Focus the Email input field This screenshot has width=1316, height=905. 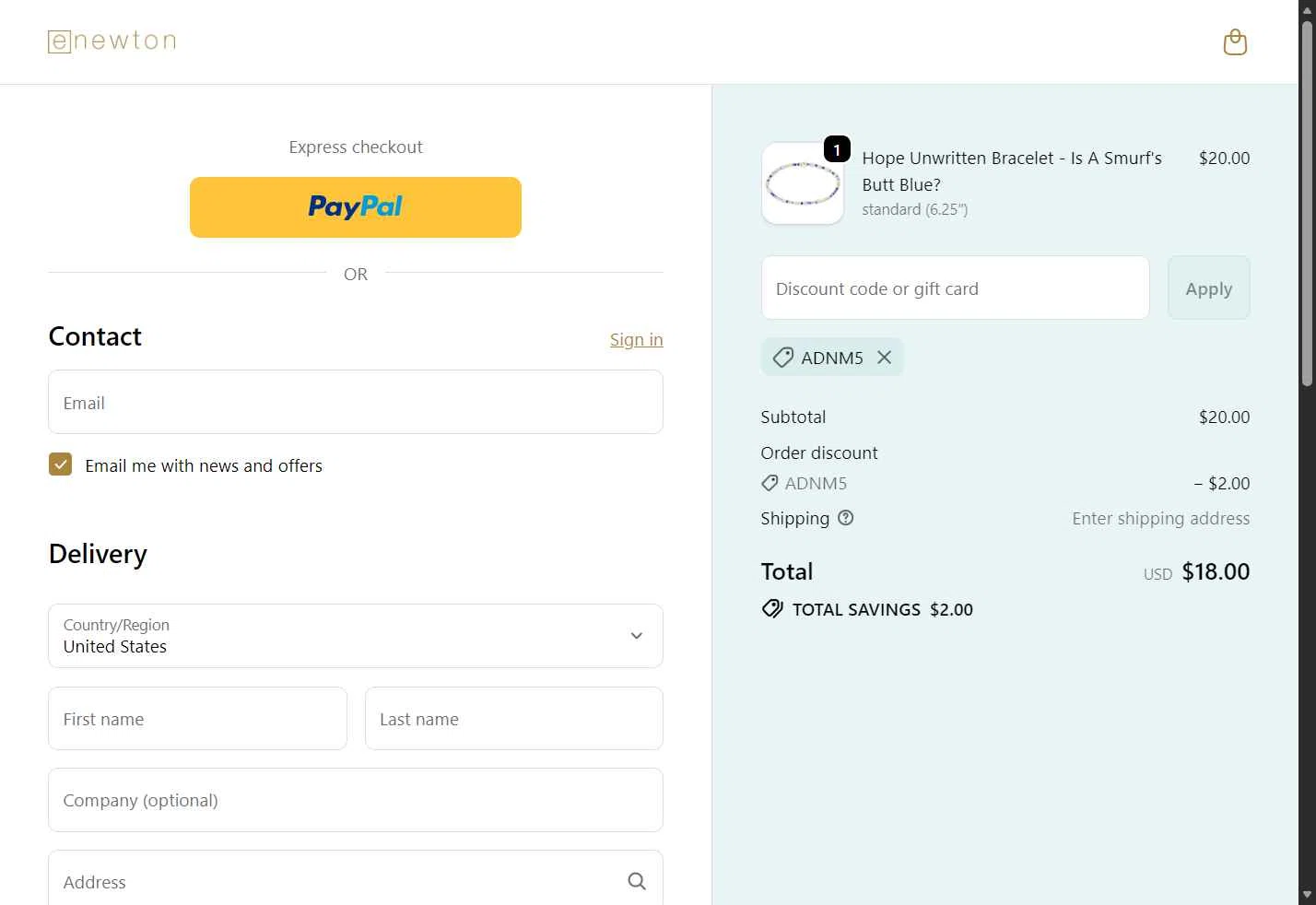(356, 403)
